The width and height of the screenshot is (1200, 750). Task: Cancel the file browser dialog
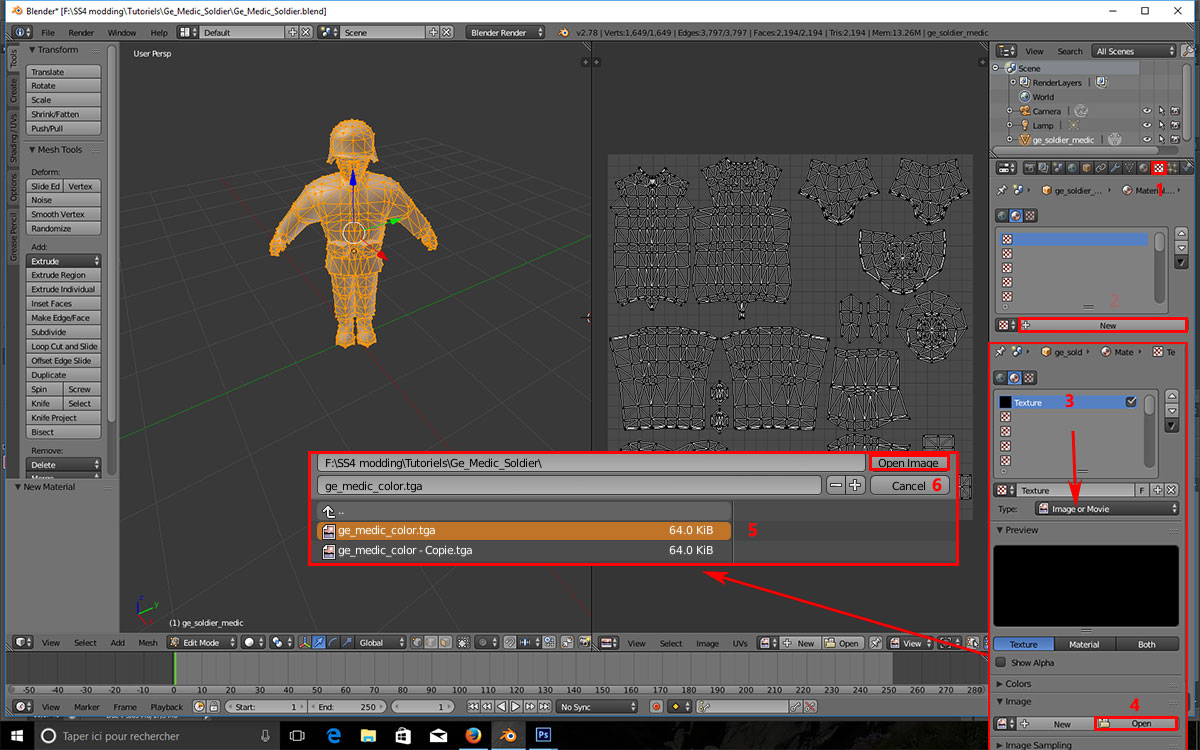click(908, 485)
